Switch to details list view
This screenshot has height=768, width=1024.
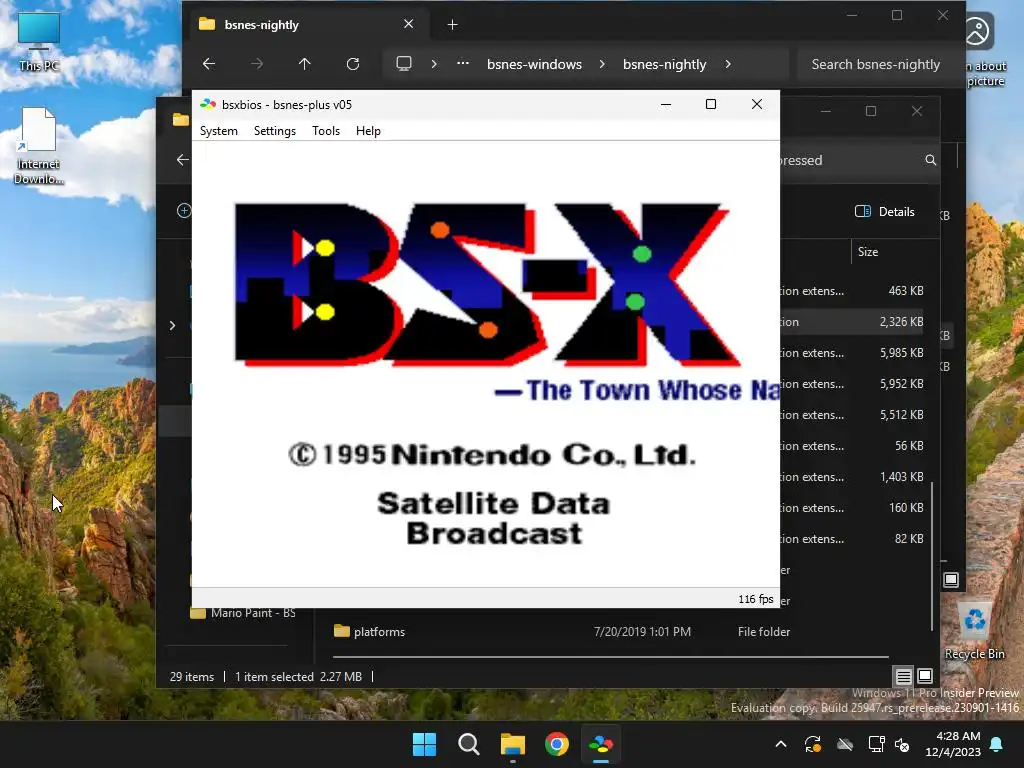click(903, 677)
